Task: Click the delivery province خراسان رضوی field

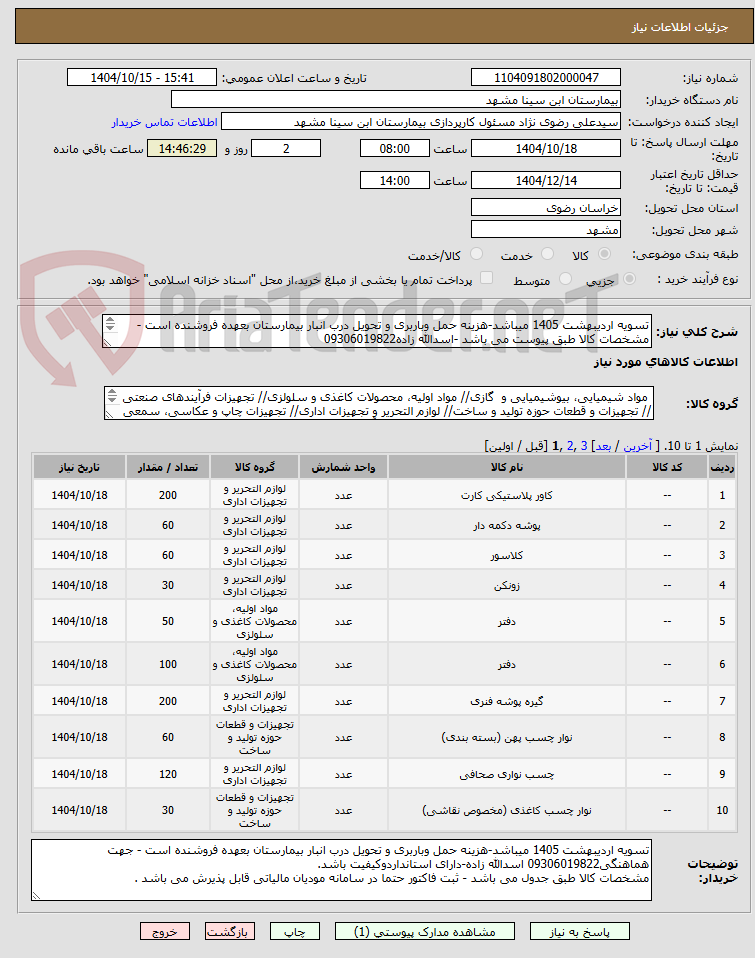Action: (x=546, y=208)
